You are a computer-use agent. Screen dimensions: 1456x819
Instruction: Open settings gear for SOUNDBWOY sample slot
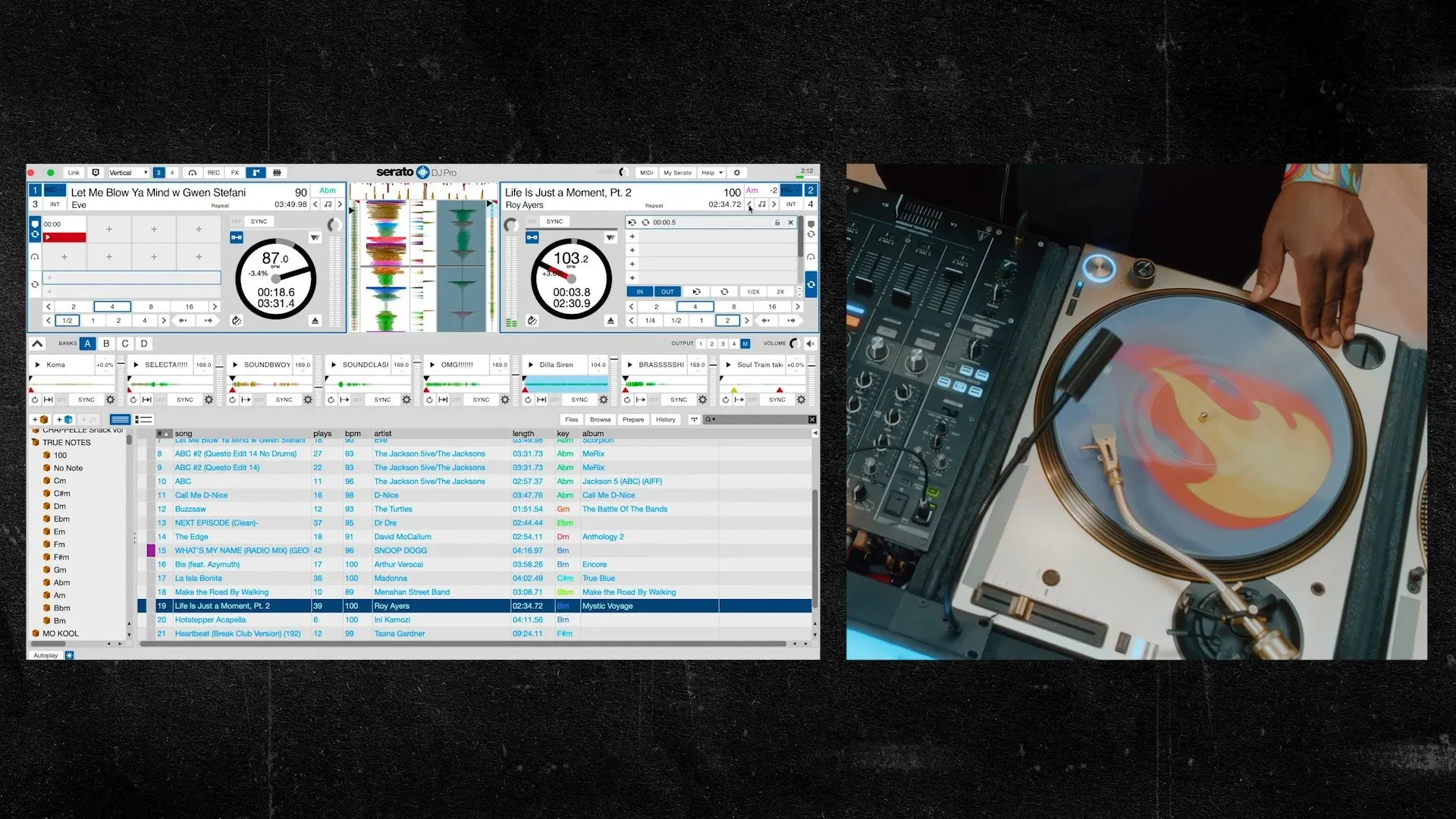click(x=308, y=400)
